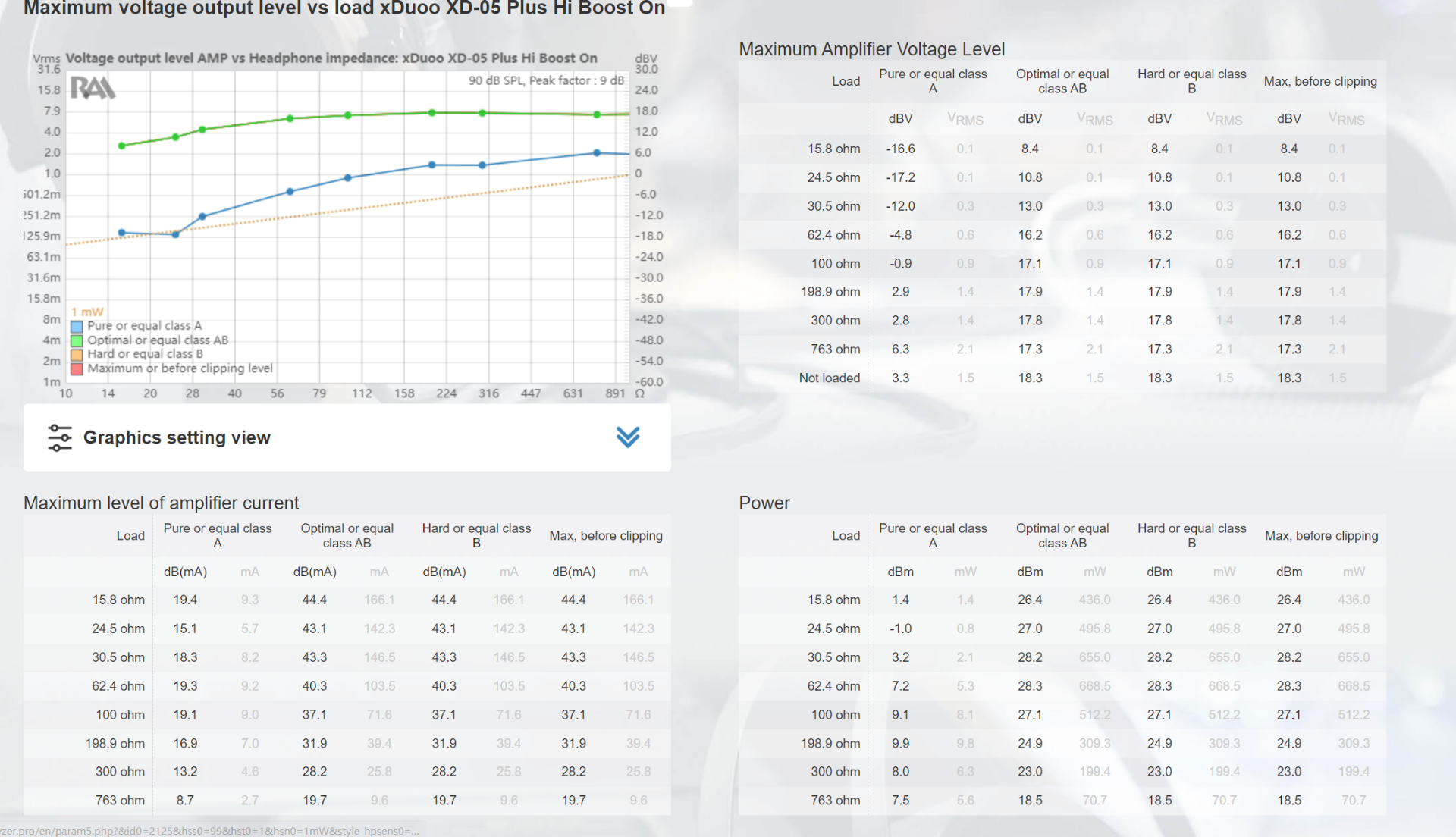
Task: Toggle Hard or equal class B legend swatch
Action: 77,354
